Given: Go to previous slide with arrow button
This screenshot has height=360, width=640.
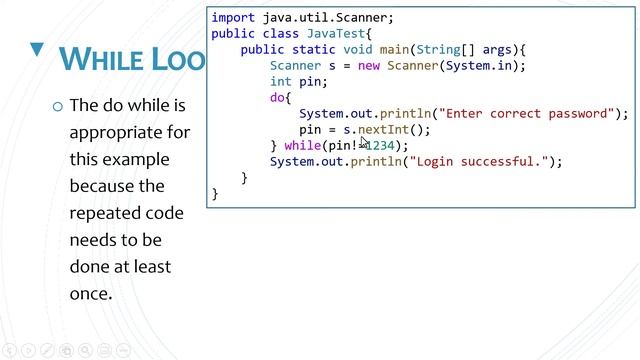Looking at the screenshot, I should click(9, 350).
